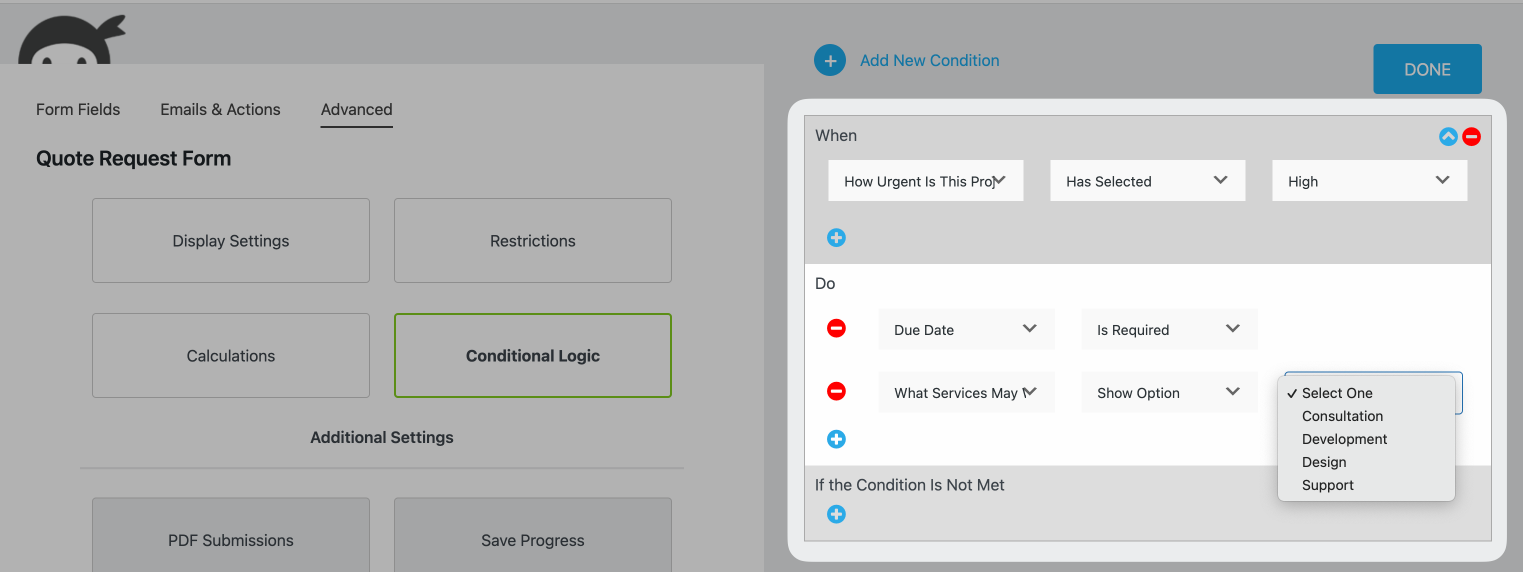1523x572 pixels.
Task: Add another Do action with the blue plus
Action: coord(836,439)
